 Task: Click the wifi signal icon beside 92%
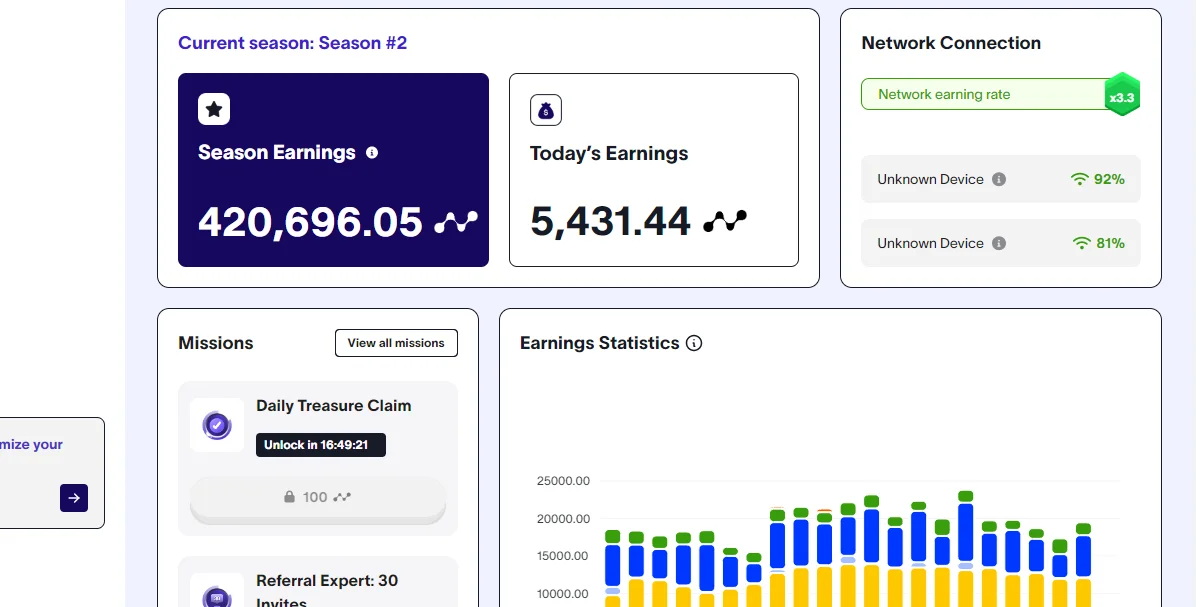pos(1079,179)
